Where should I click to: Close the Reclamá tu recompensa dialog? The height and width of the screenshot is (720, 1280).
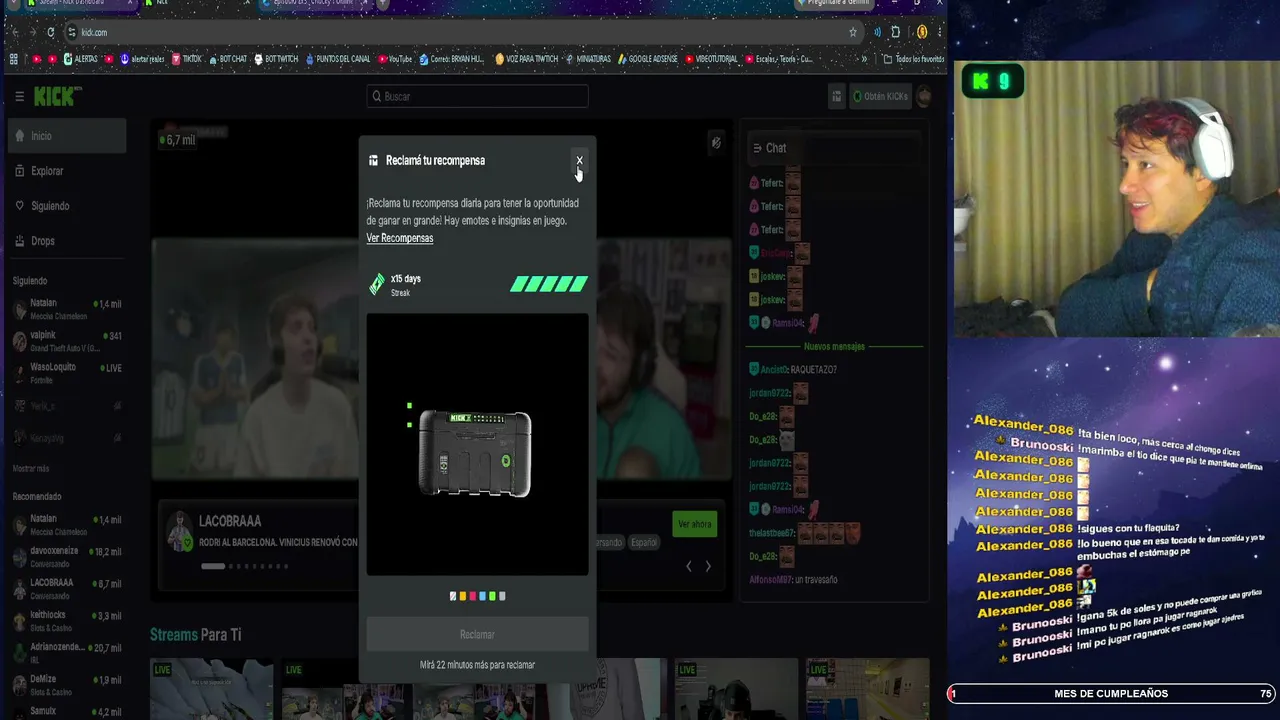[579, 160]
